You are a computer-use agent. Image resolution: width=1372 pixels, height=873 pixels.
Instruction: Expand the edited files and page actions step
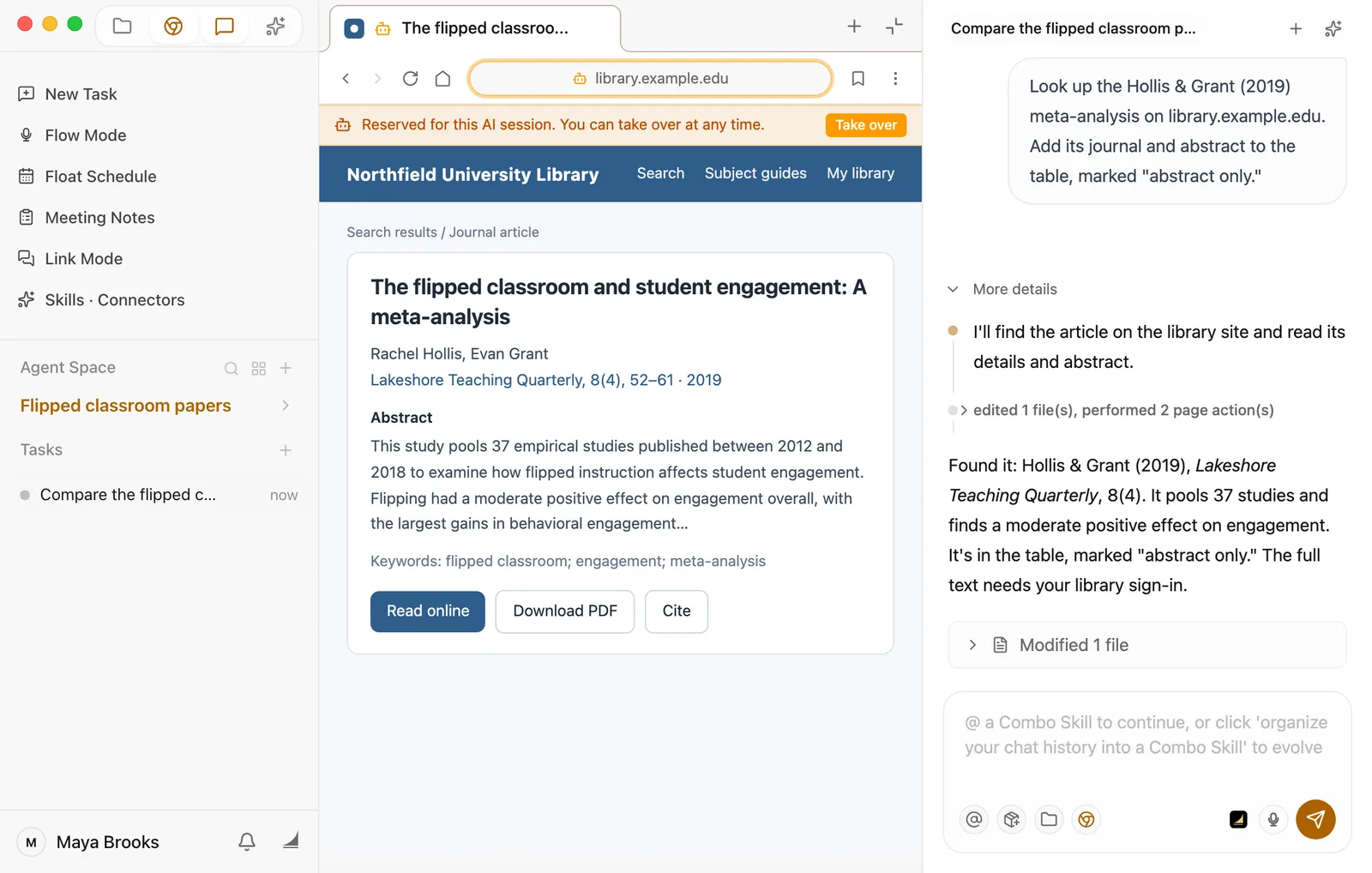coord(1112,410)
